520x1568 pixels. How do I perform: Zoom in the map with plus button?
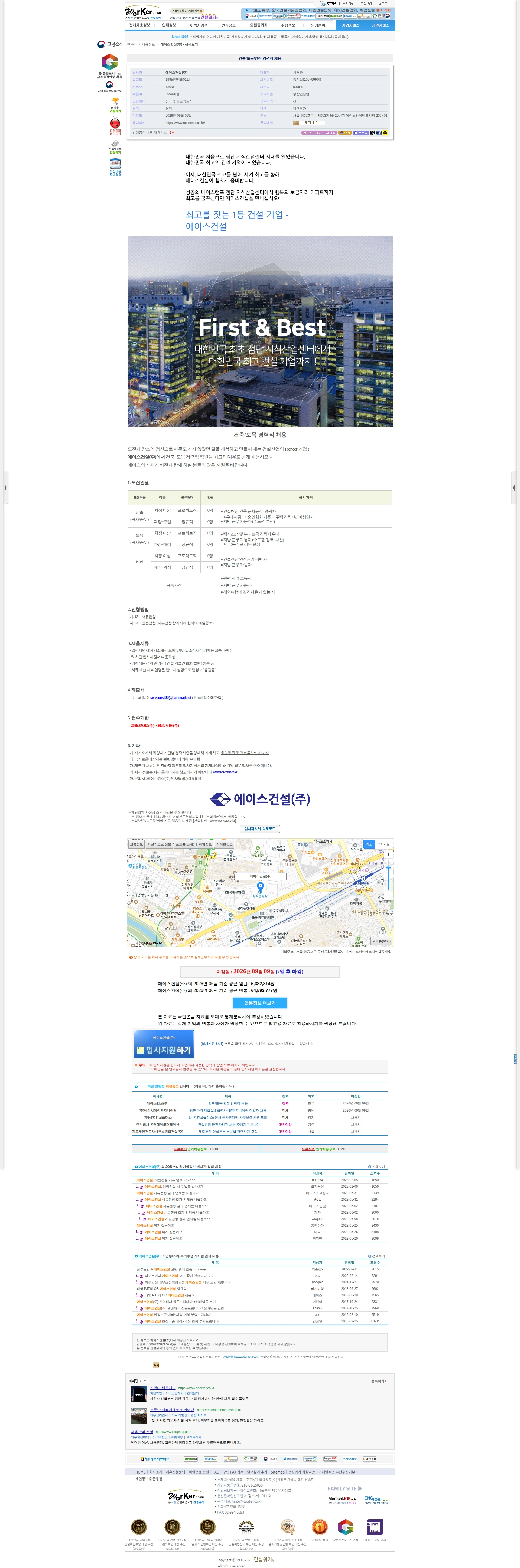(388, 854)
